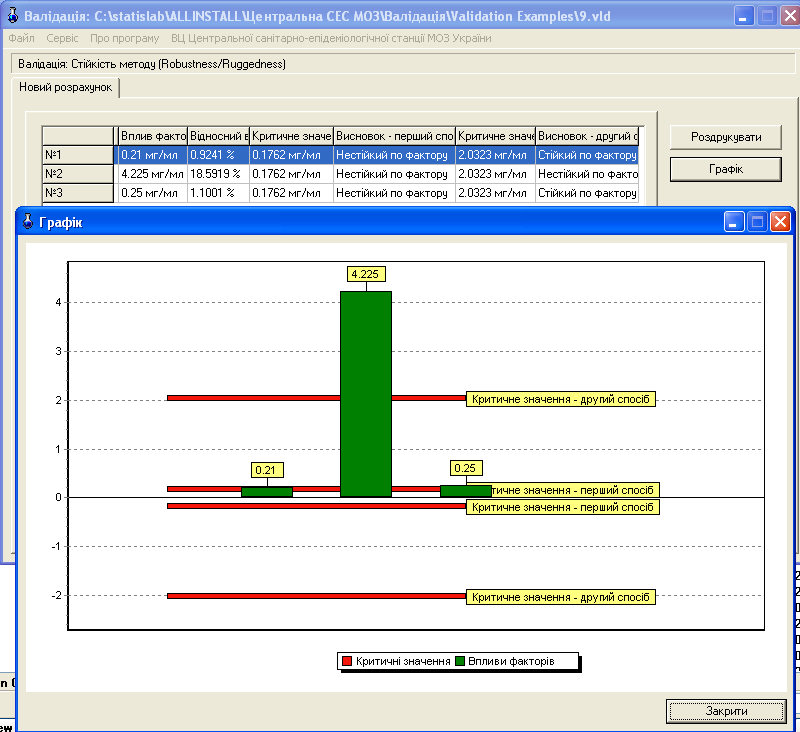This screenshot has width=800, height=732.
Task: Open the Файл menu
Action: tap(21, 38)
